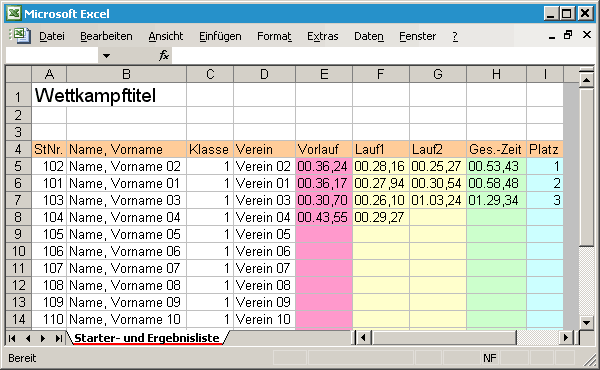Click the horizontal scrollbar right arrow
The width and height of the screenshot is (600, 370).
point(566,338)
